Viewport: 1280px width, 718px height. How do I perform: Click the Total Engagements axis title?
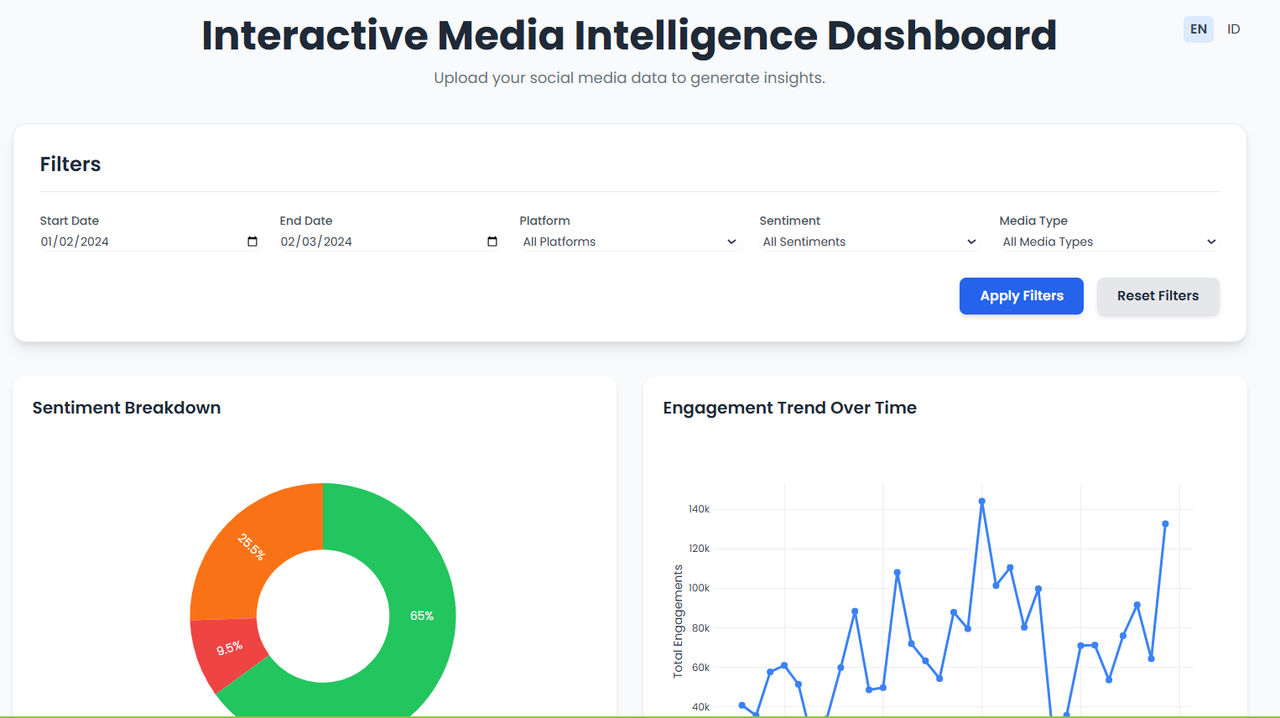tap(678, 622)
